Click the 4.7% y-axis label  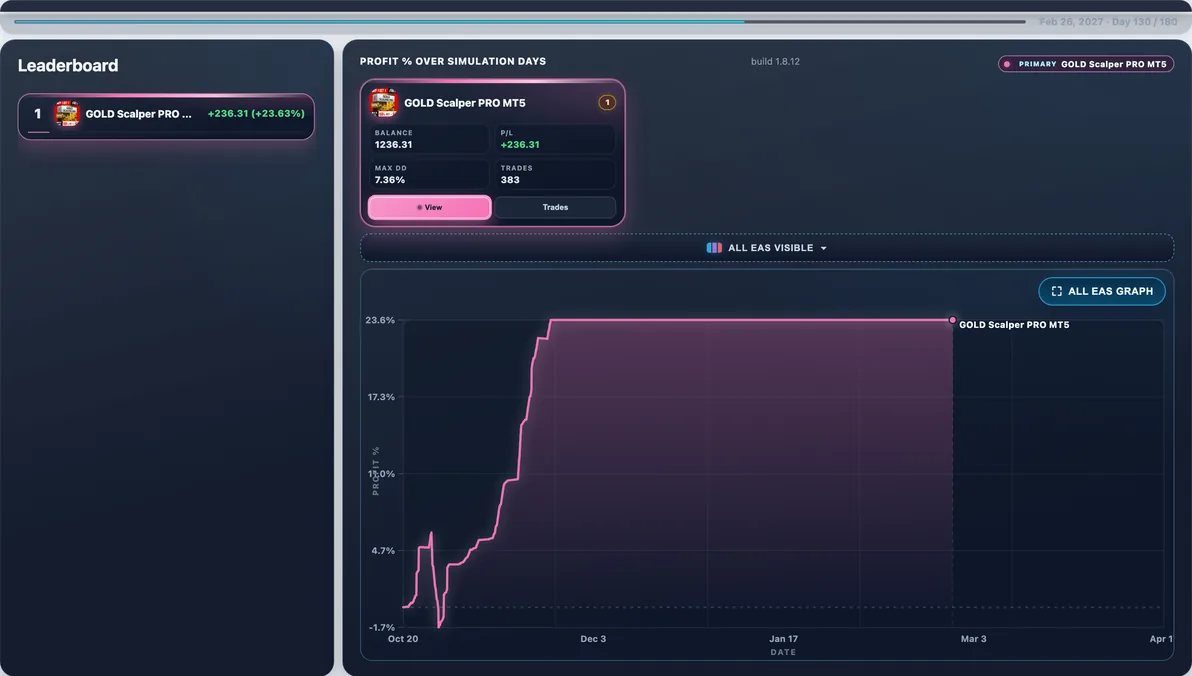coord(382,551)
